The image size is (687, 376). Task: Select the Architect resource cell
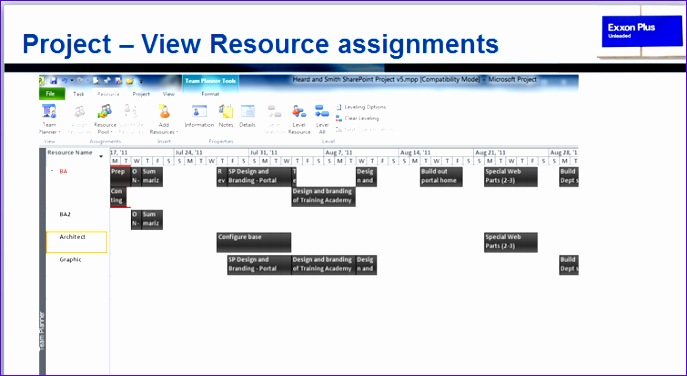[77, 242]
